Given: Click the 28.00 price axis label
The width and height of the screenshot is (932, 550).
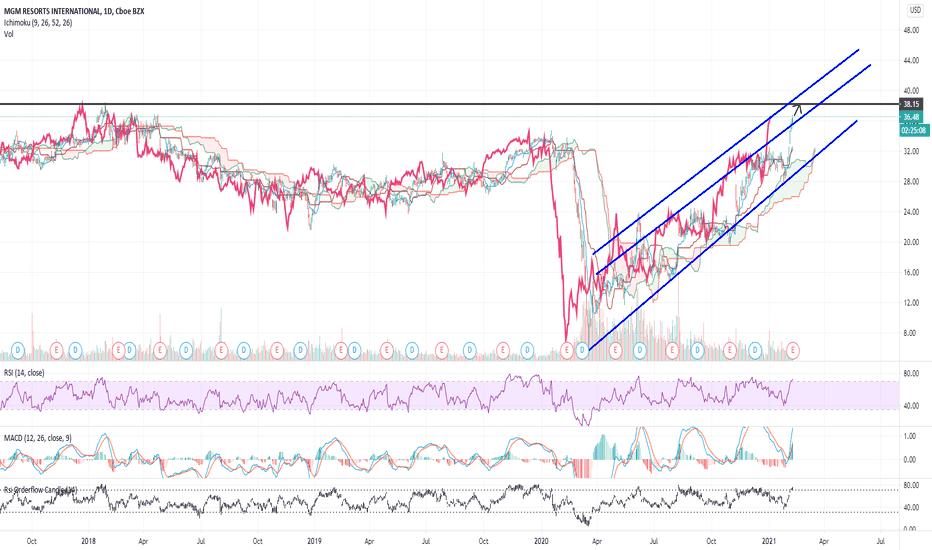Looking at the screenshot, I should [911, 182].
